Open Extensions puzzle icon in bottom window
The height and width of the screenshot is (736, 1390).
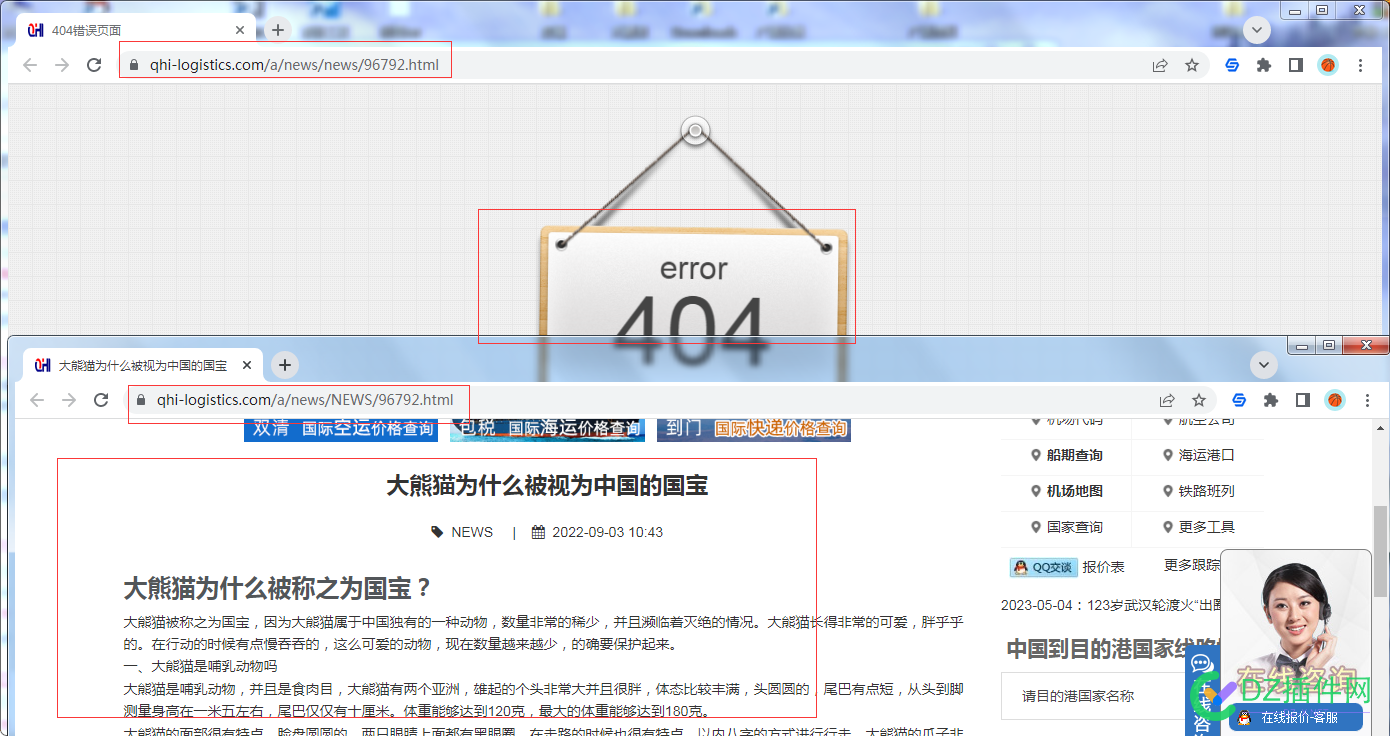(x=1271, y=400)
